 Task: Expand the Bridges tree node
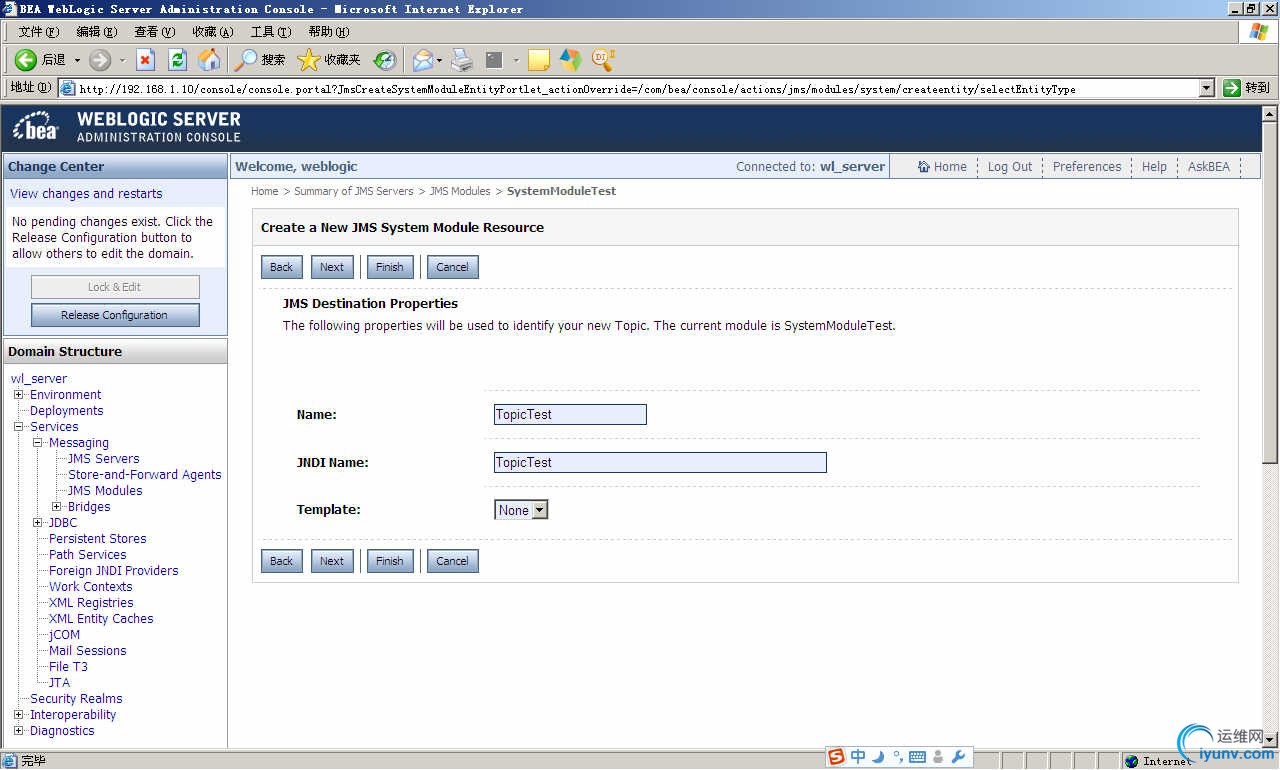pos(57,506)
